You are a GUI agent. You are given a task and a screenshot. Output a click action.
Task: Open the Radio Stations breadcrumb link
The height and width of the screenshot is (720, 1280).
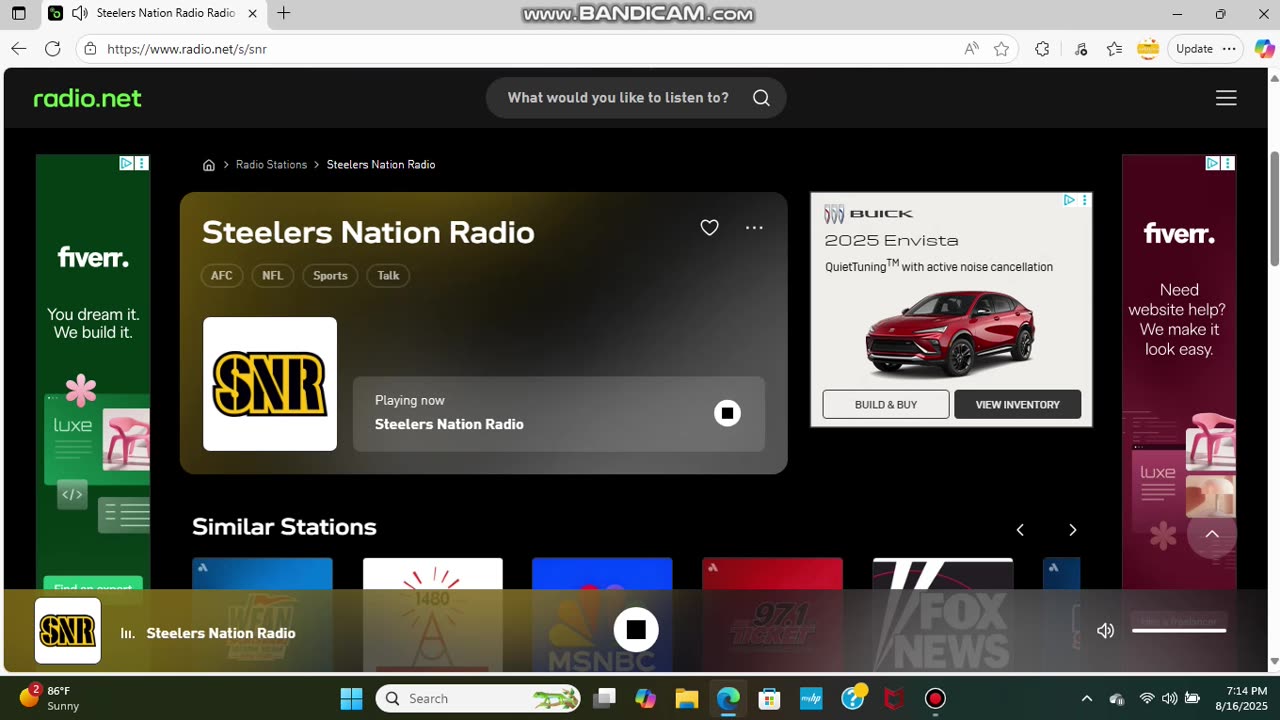271,165
